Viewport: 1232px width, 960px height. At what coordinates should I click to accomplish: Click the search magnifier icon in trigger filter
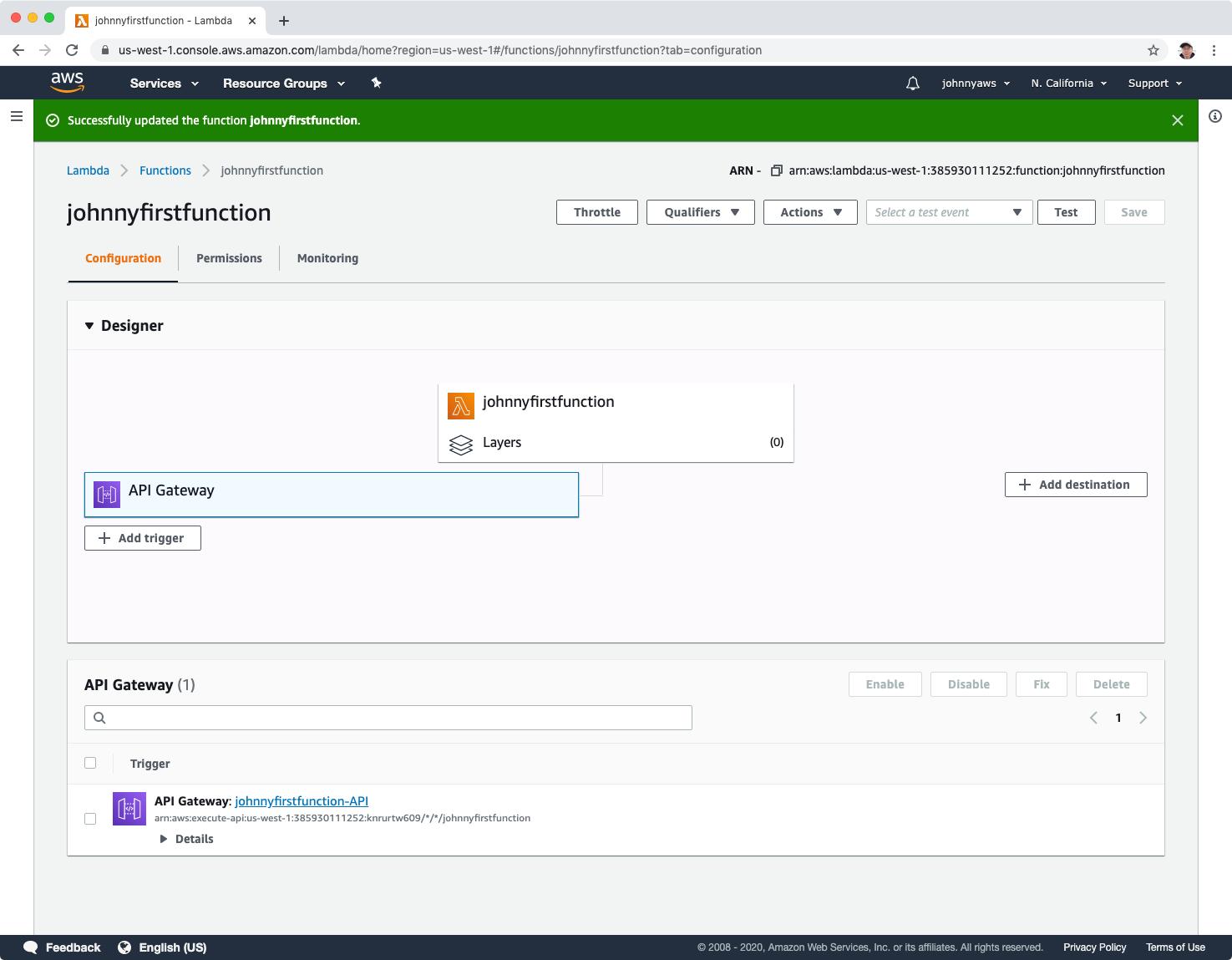click(99, 718)
